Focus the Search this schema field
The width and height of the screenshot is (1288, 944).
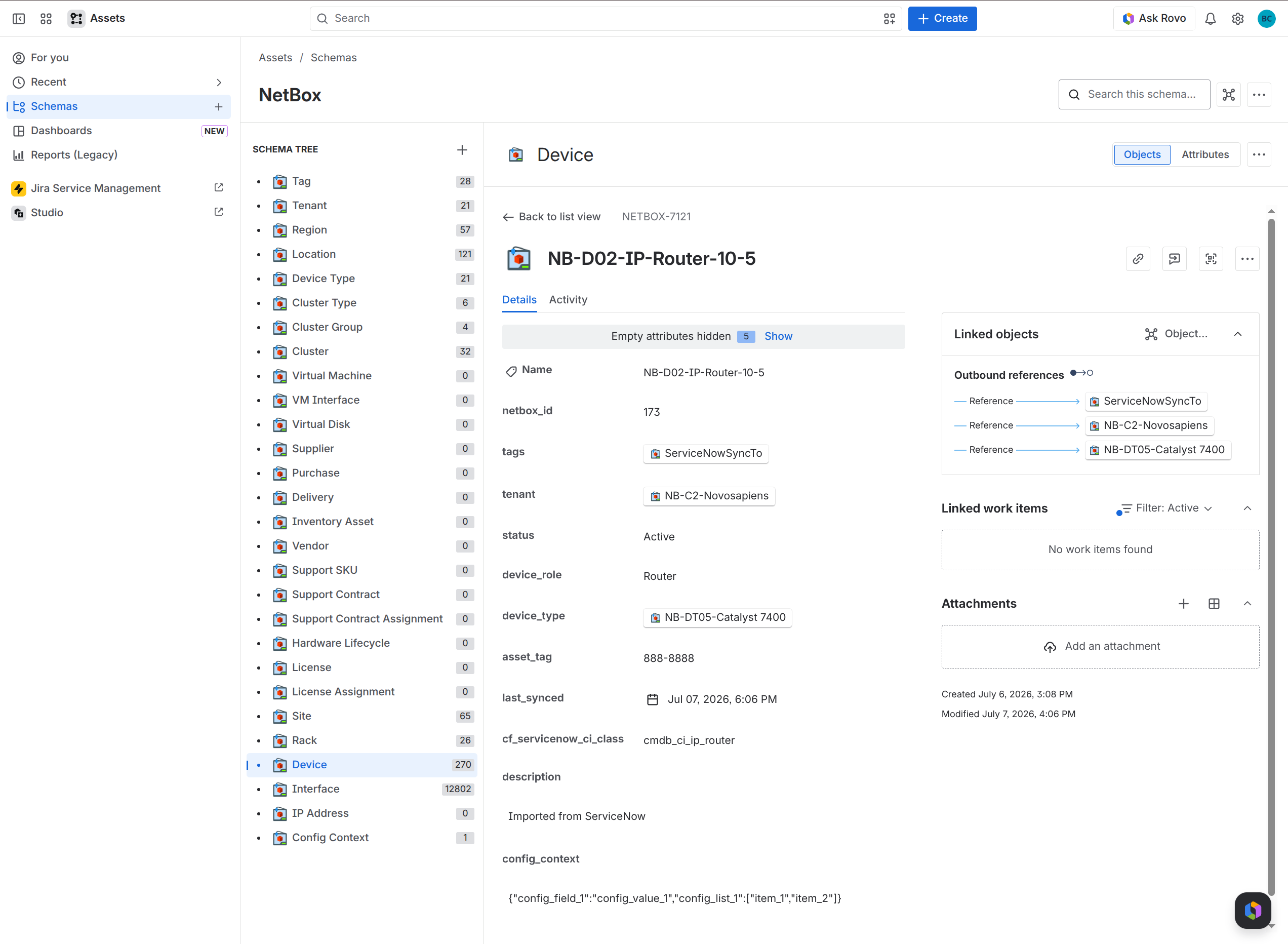1134,94
